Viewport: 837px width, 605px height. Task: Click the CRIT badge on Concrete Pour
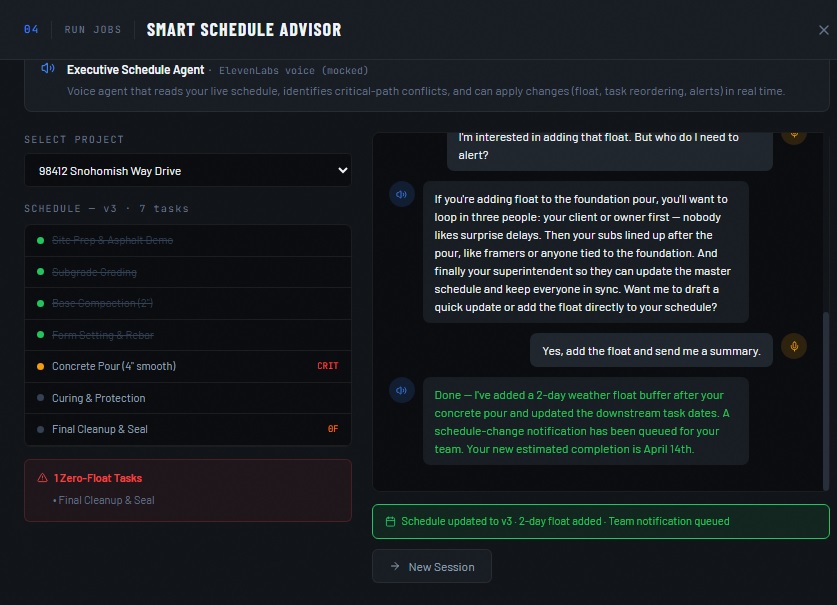[327, 366]
